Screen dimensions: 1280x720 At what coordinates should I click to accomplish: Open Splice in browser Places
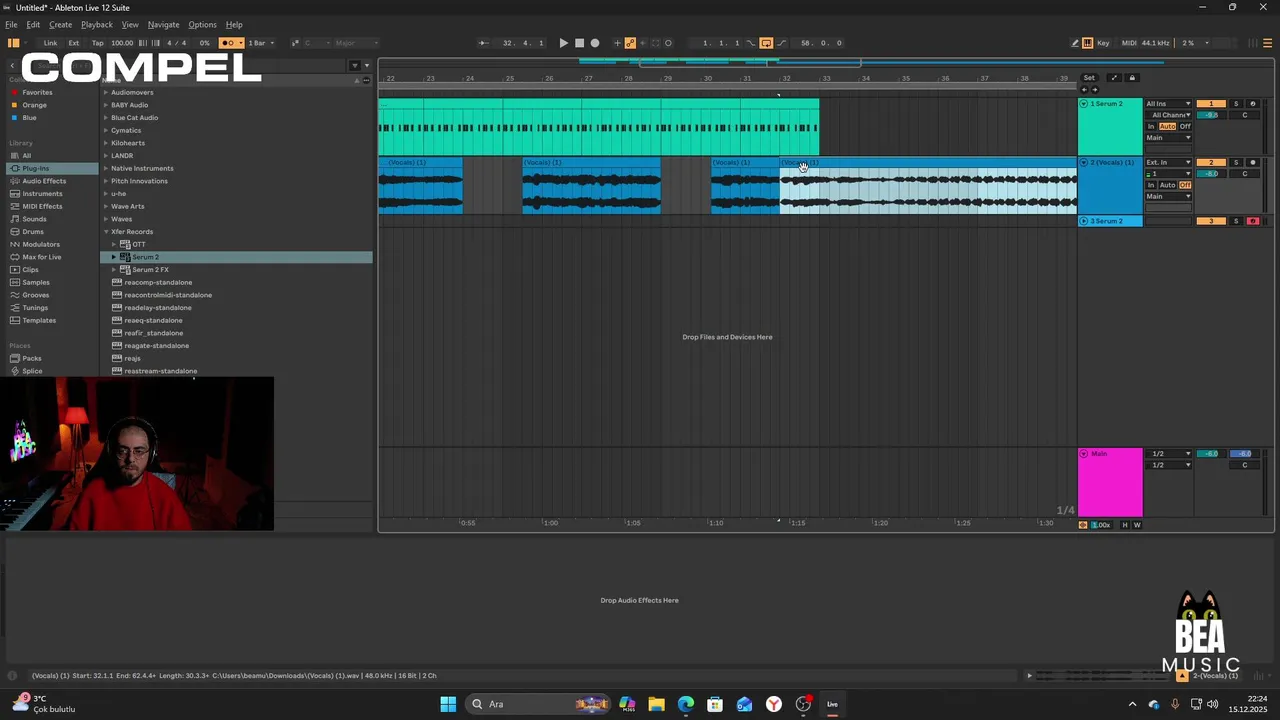[x=32, y=371]
